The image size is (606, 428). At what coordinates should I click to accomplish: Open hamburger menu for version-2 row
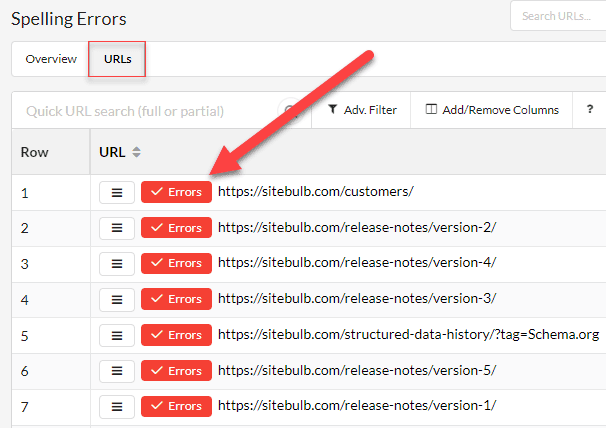click(117, 228)
